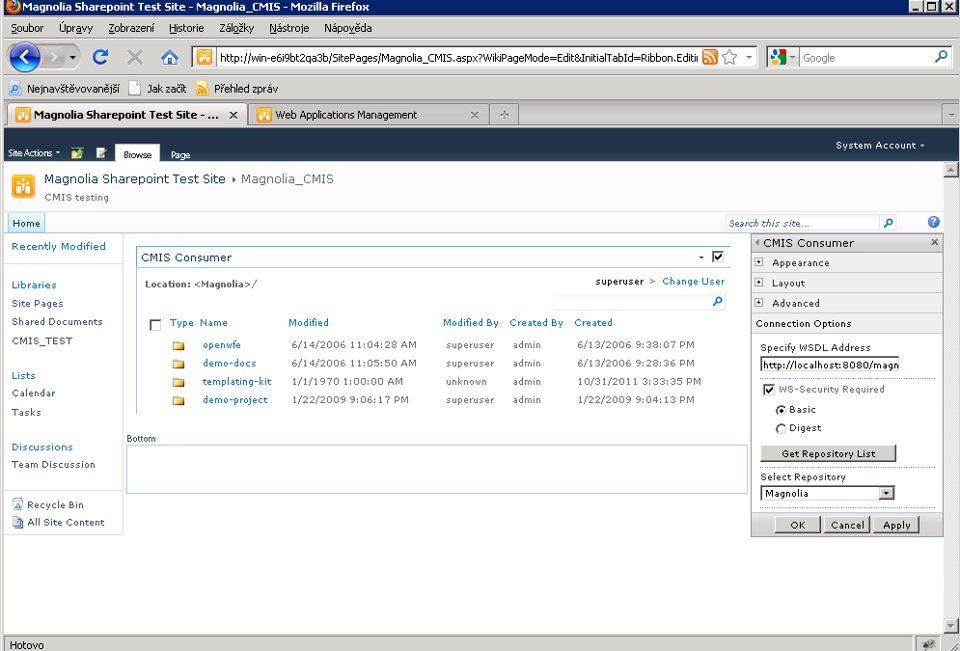This screenshot has height=651, width=960.
Task: Open the address bar URL dropdown arrow
Action: pos(749,58)
